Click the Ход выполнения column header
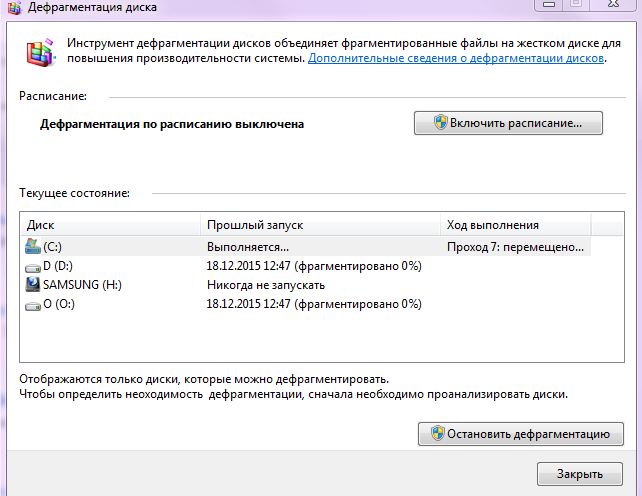This screenshot has width=642, height=496. coord(514,225)
